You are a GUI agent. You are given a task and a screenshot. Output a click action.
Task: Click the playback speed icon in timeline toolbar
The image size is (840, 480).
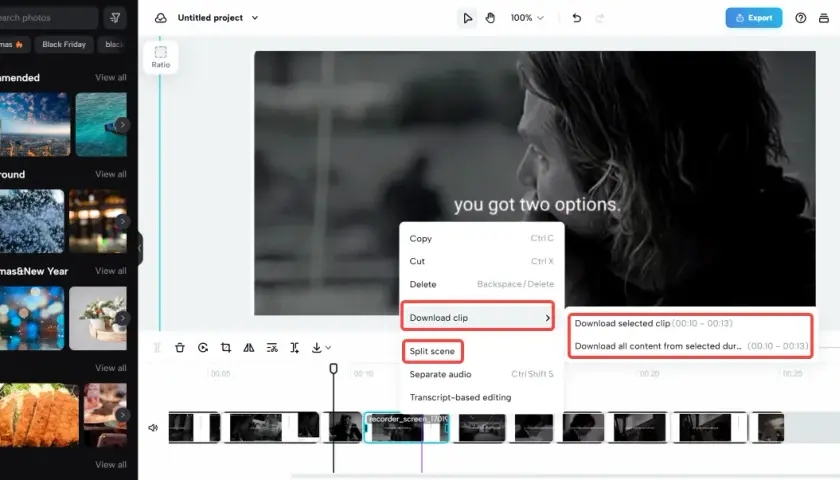[x=202, y=348]
